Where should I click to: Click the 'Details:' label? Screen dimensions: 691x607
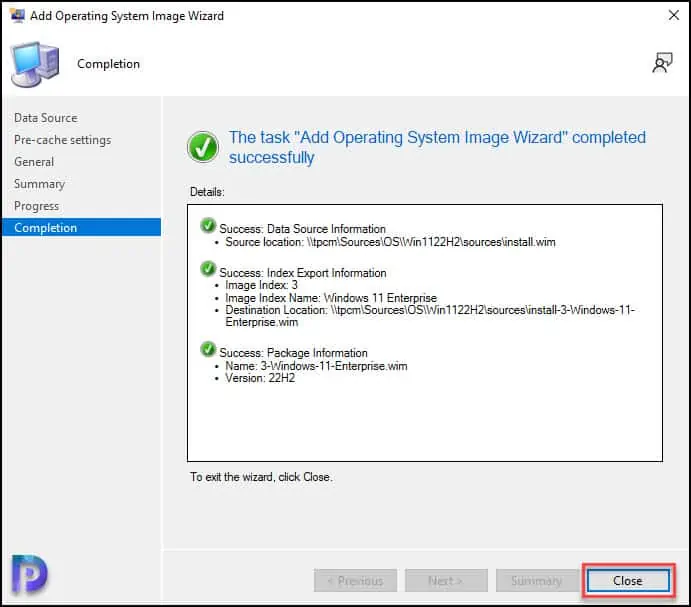tap(207, 192)
